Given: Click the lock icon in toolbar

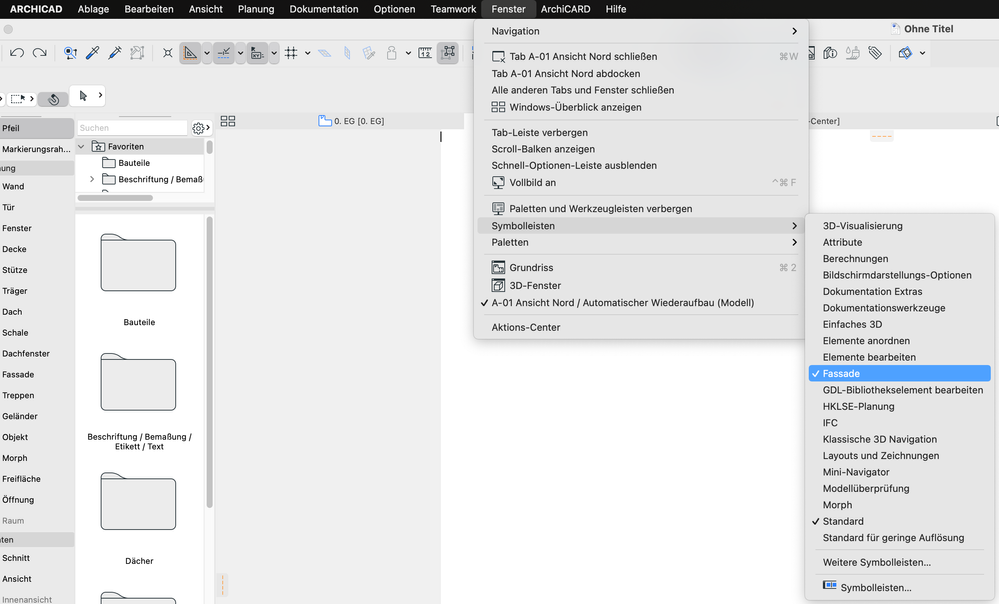Looking at the screenshot, I should [x=392, y=53].
